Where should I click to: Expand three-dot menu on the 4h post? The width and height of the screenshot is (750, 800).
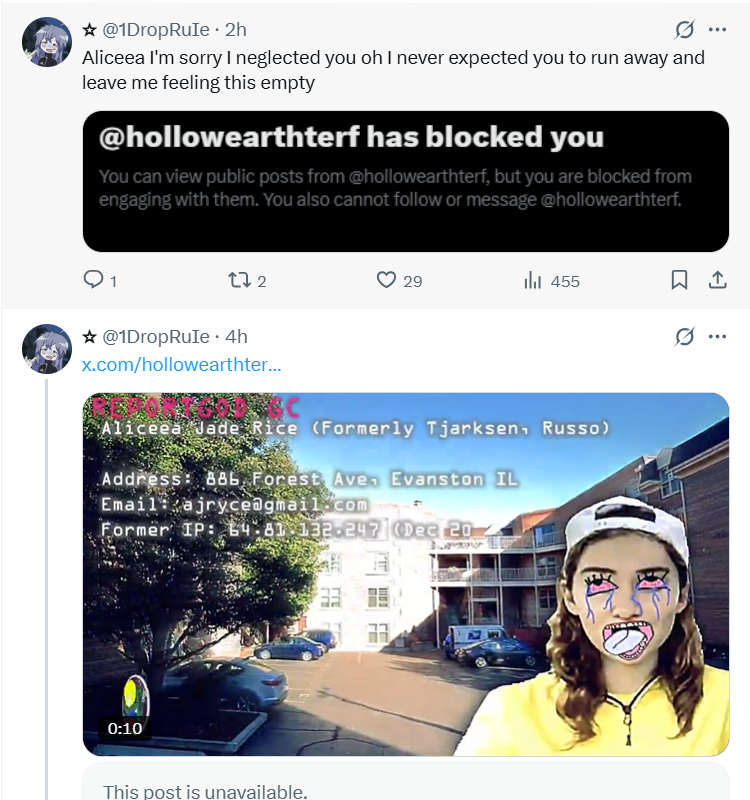click(717, 337)
